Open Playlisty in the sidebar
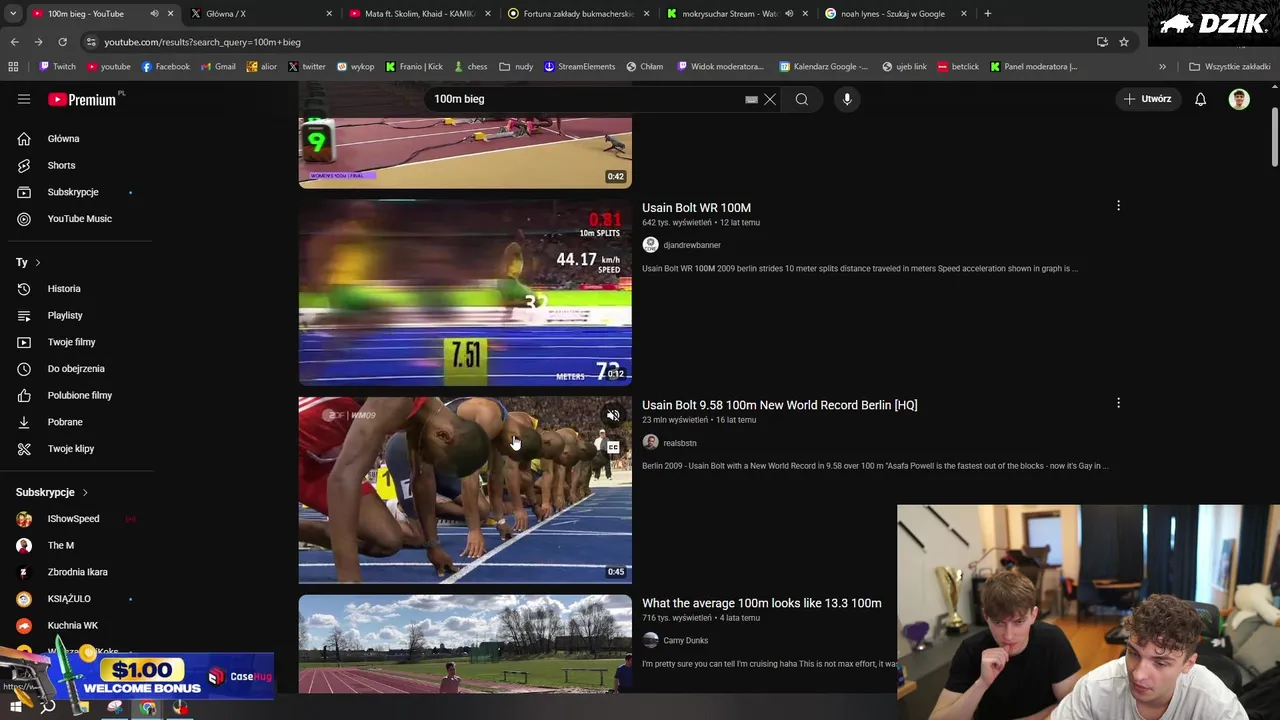The image size is (1280, 720). click(x=65, y=315)
